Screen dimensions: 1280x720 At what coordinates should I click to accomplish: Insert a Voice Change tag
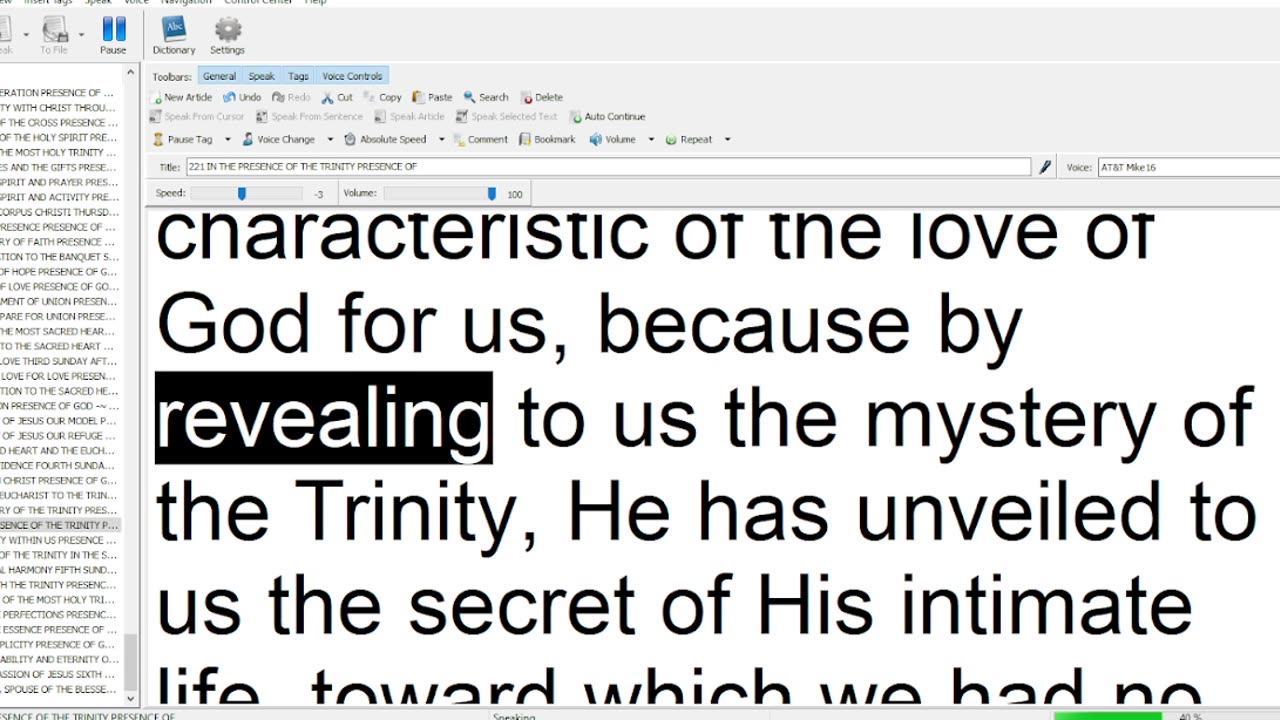[x=278, y=140]
